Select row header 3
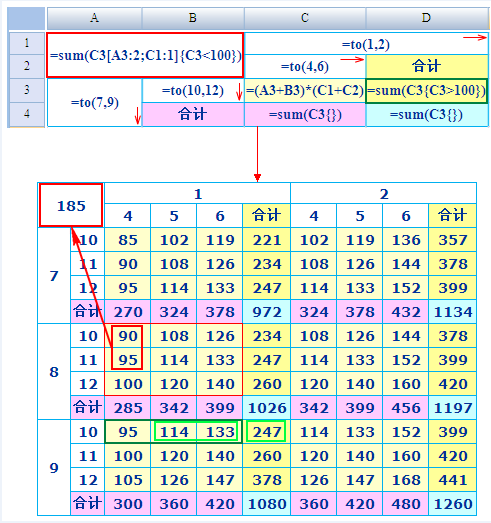 [27, 90]
